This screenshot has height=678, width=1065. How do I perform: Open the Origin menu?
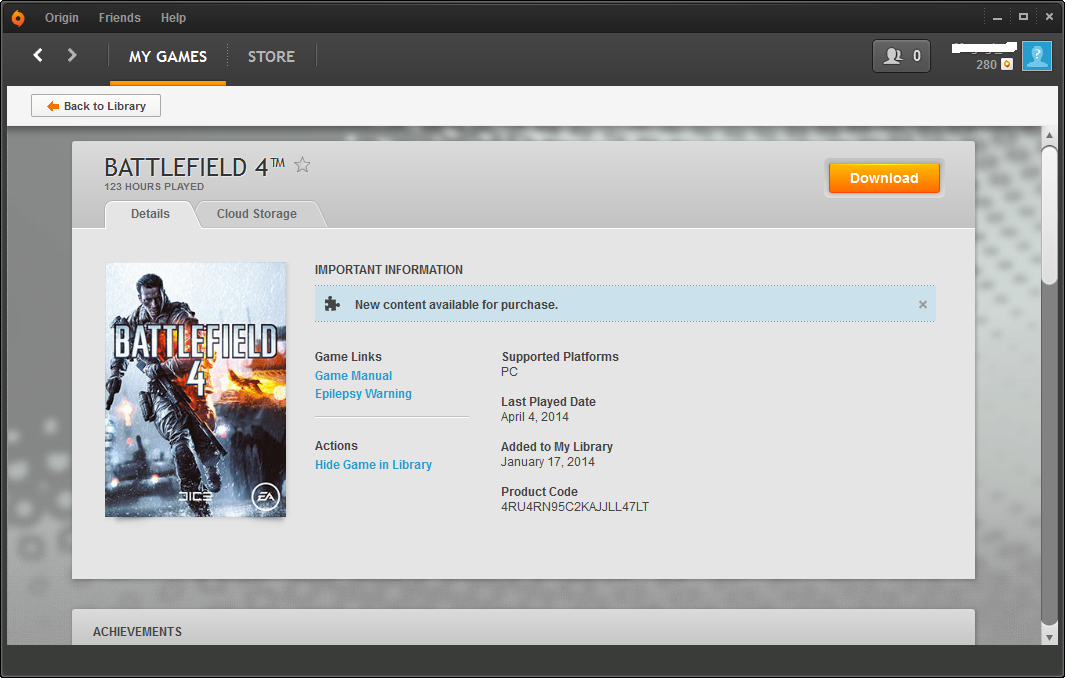pyautogui.click(x=62, y=18)
